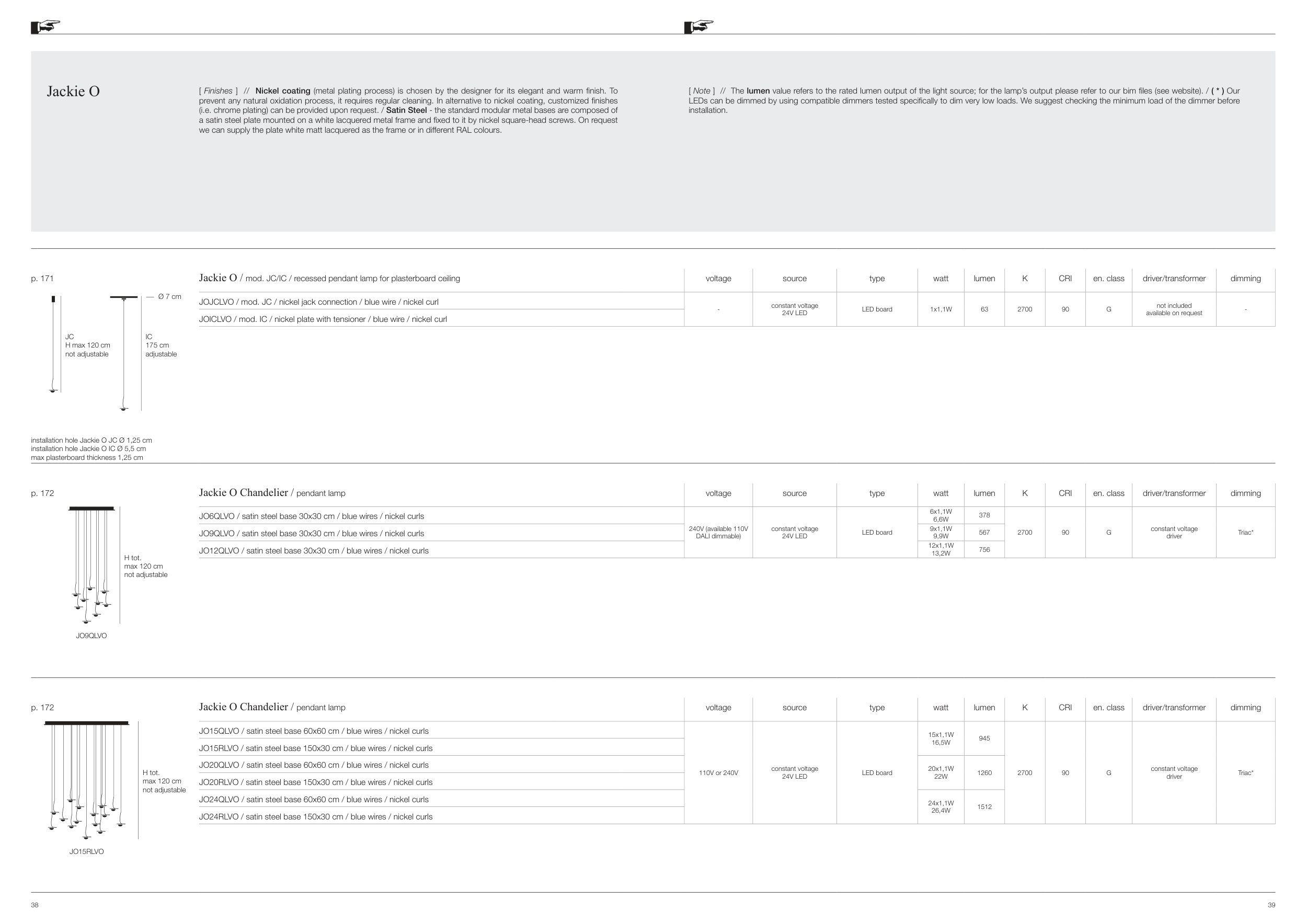The width and height of the screenshot is (1307, 924).
Task: Click the driver/transformer header in first table
Action: click(x=1174, y=278)
